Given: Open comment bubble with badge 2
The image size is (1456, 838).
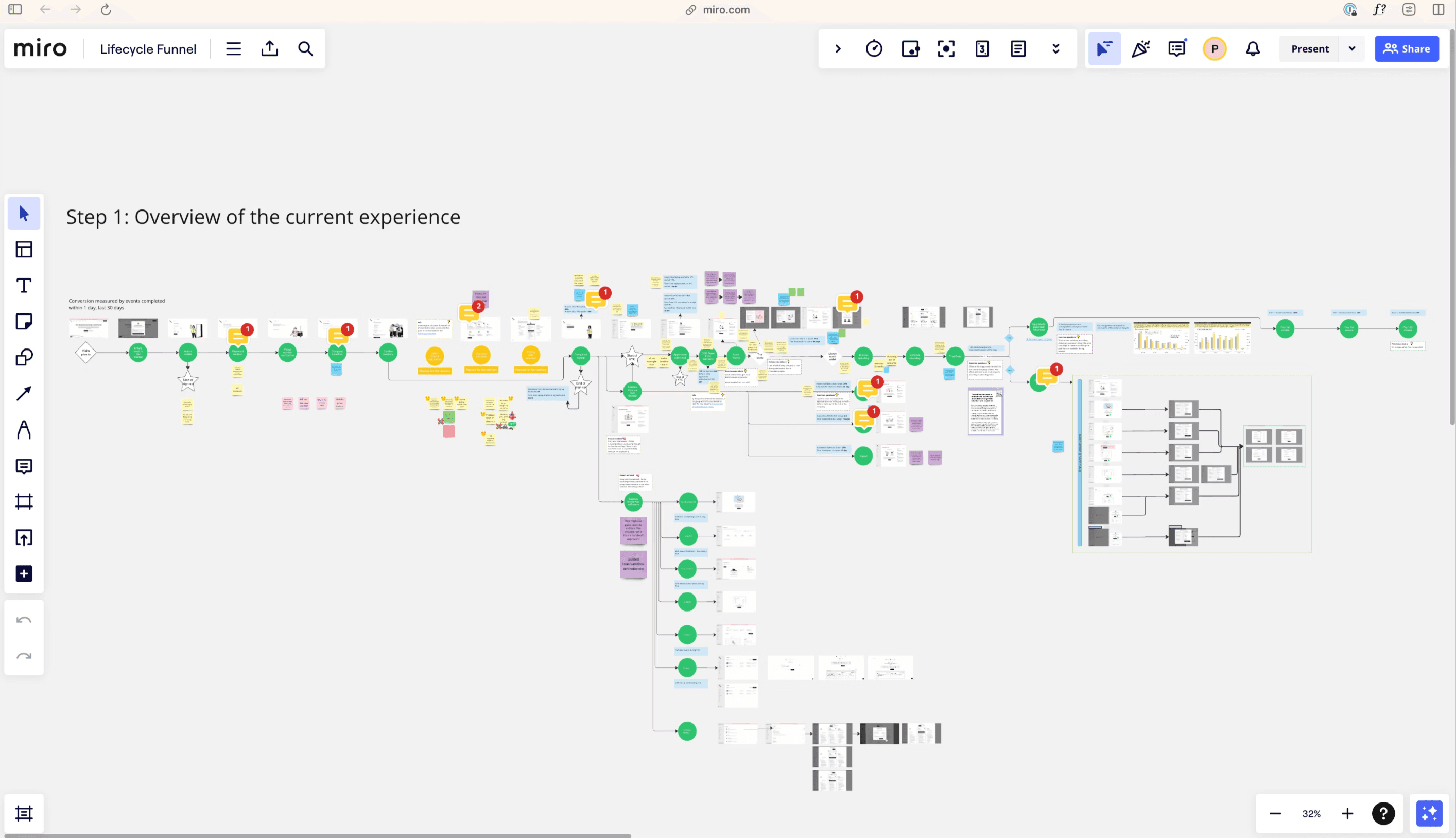Looking at the screenshot, I should [x=470, y=312].
